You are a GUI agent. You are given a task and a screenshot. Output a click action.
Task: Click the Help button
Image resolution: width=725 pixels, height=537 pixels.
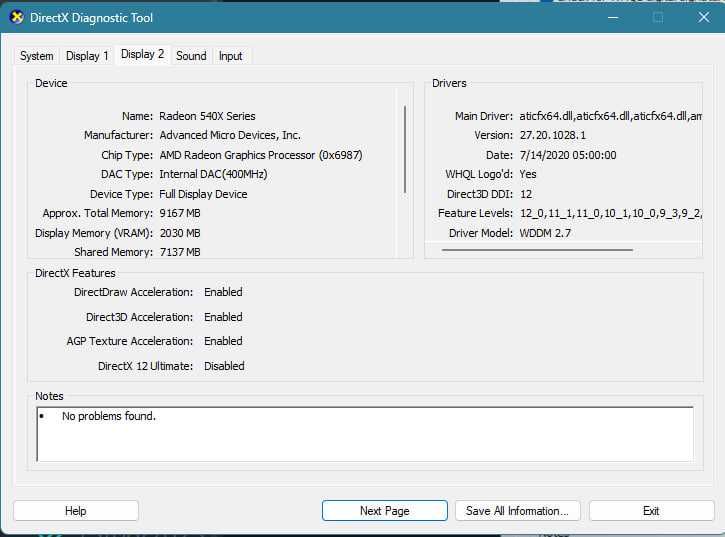pyautogui.click(x=76, y=511)
